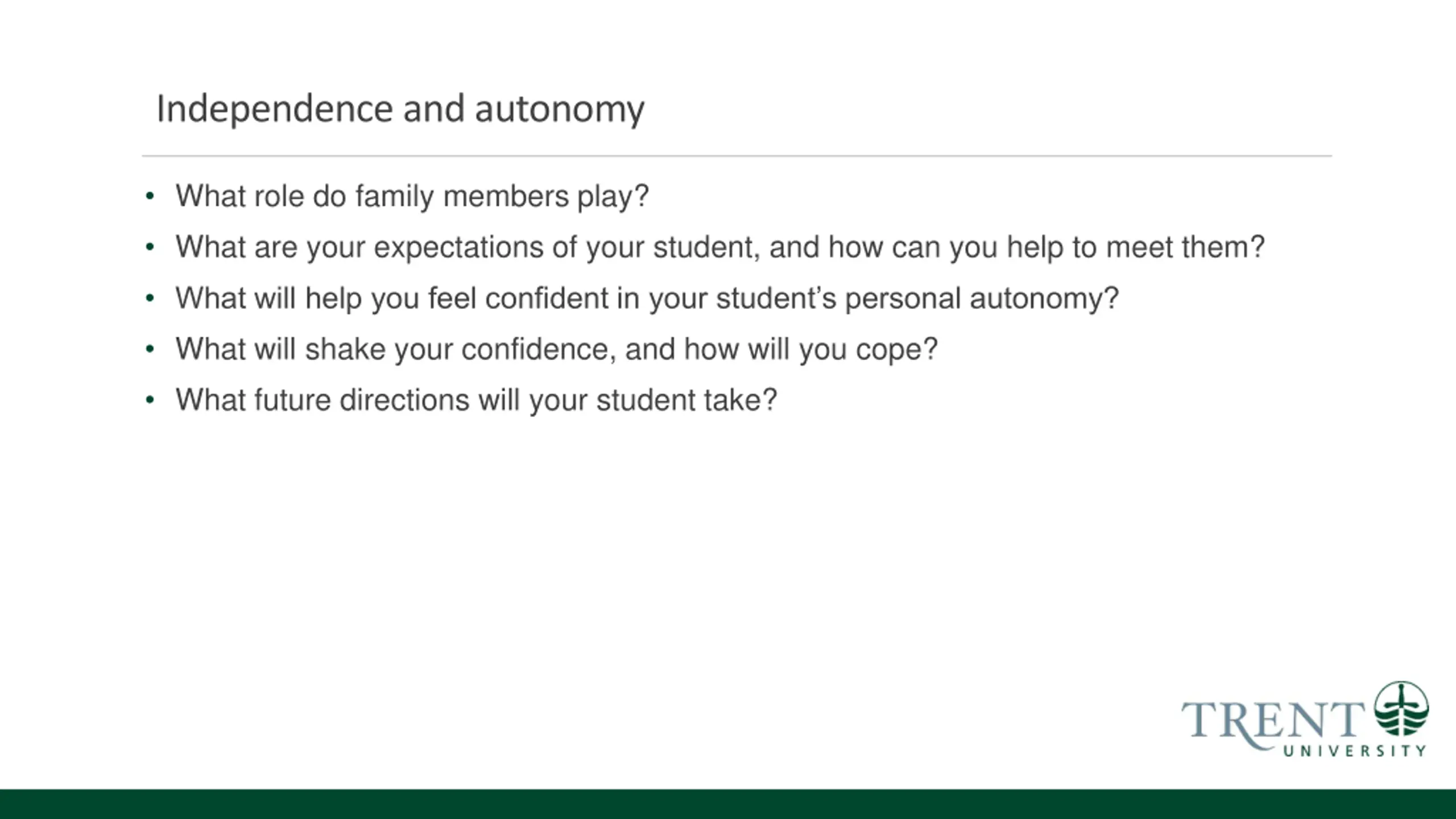The image size is (1456, 819).
Task: Click the line about student's personal autonomy
Action: [647, 299]
